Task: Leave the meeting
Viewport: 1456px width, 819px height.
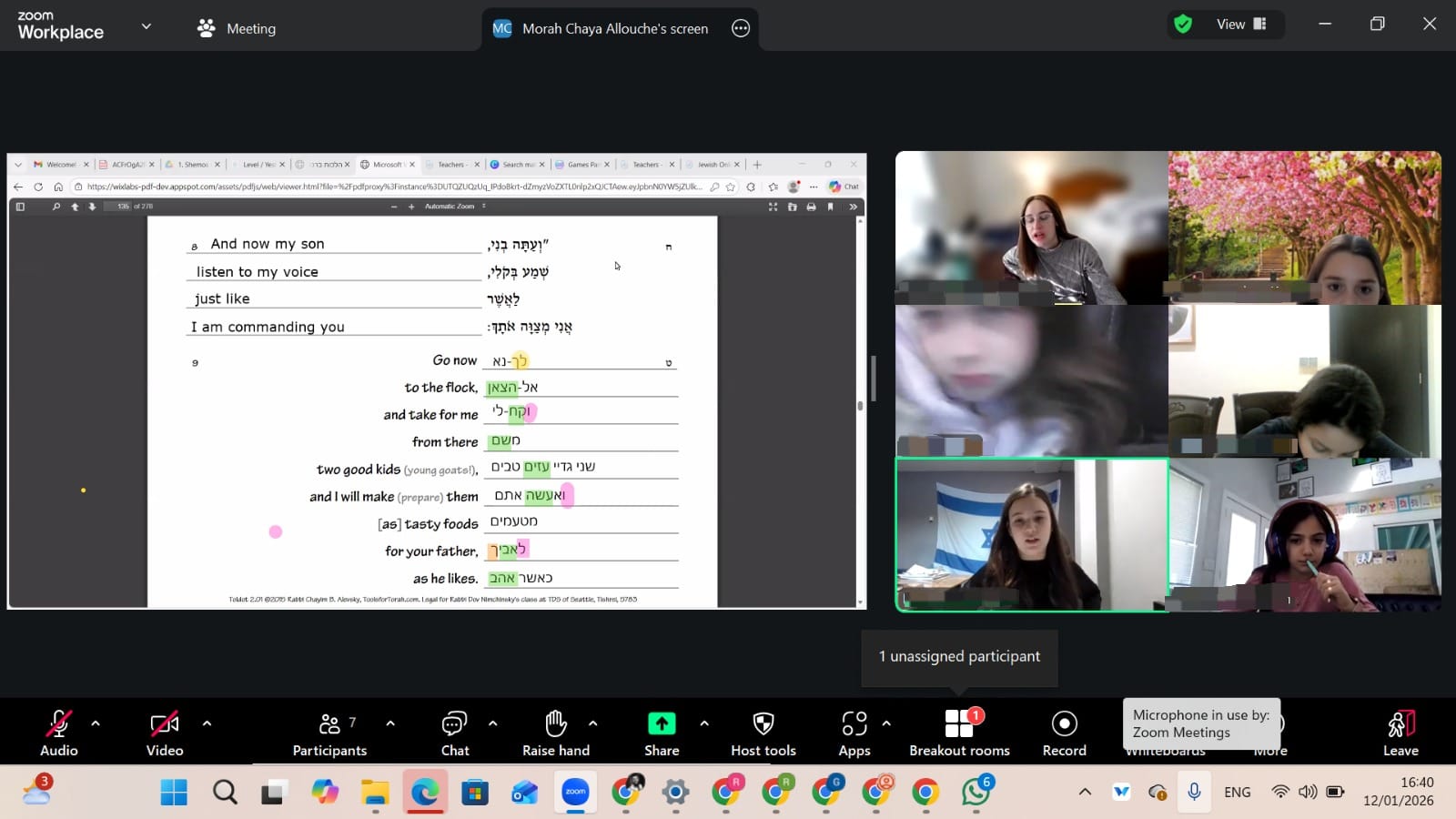Action: pyautogui.click(x=1400, y=733)
